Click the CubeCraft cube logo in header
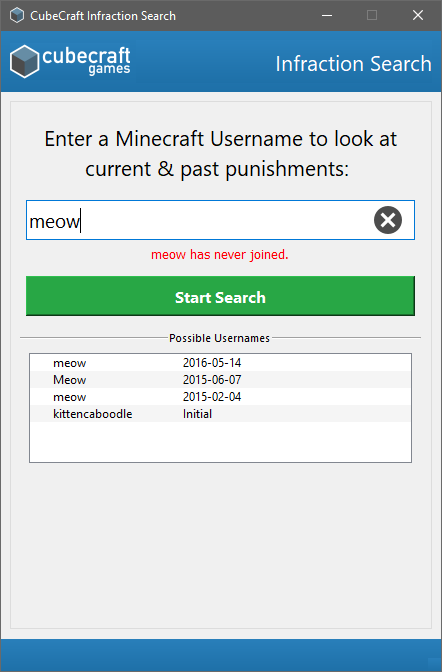The height and width of the screenshot is (672, 442). pos(24,61)
